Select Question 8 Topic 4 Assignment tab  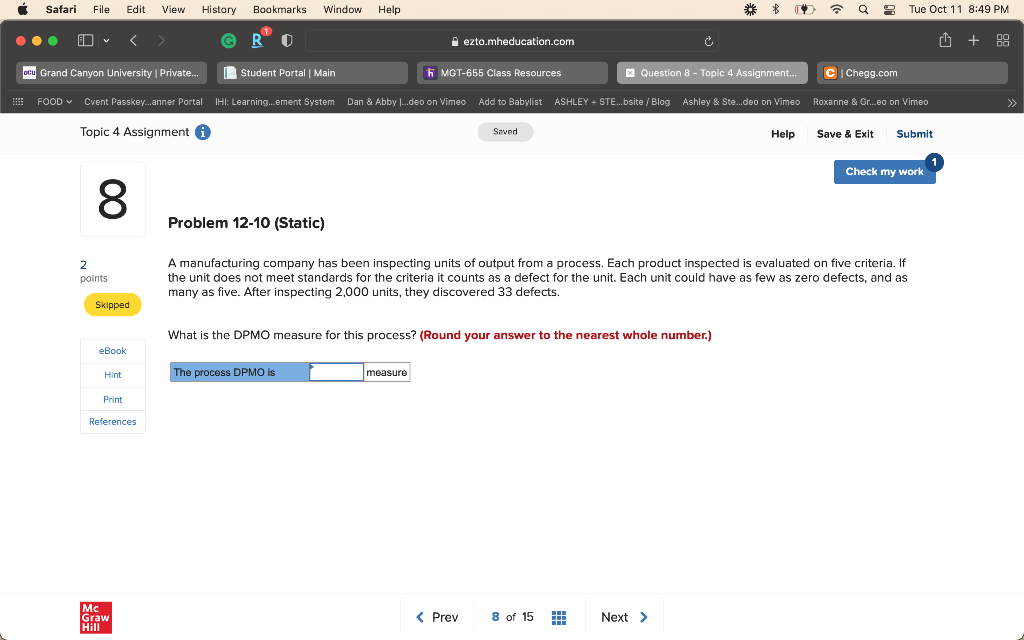712,73
